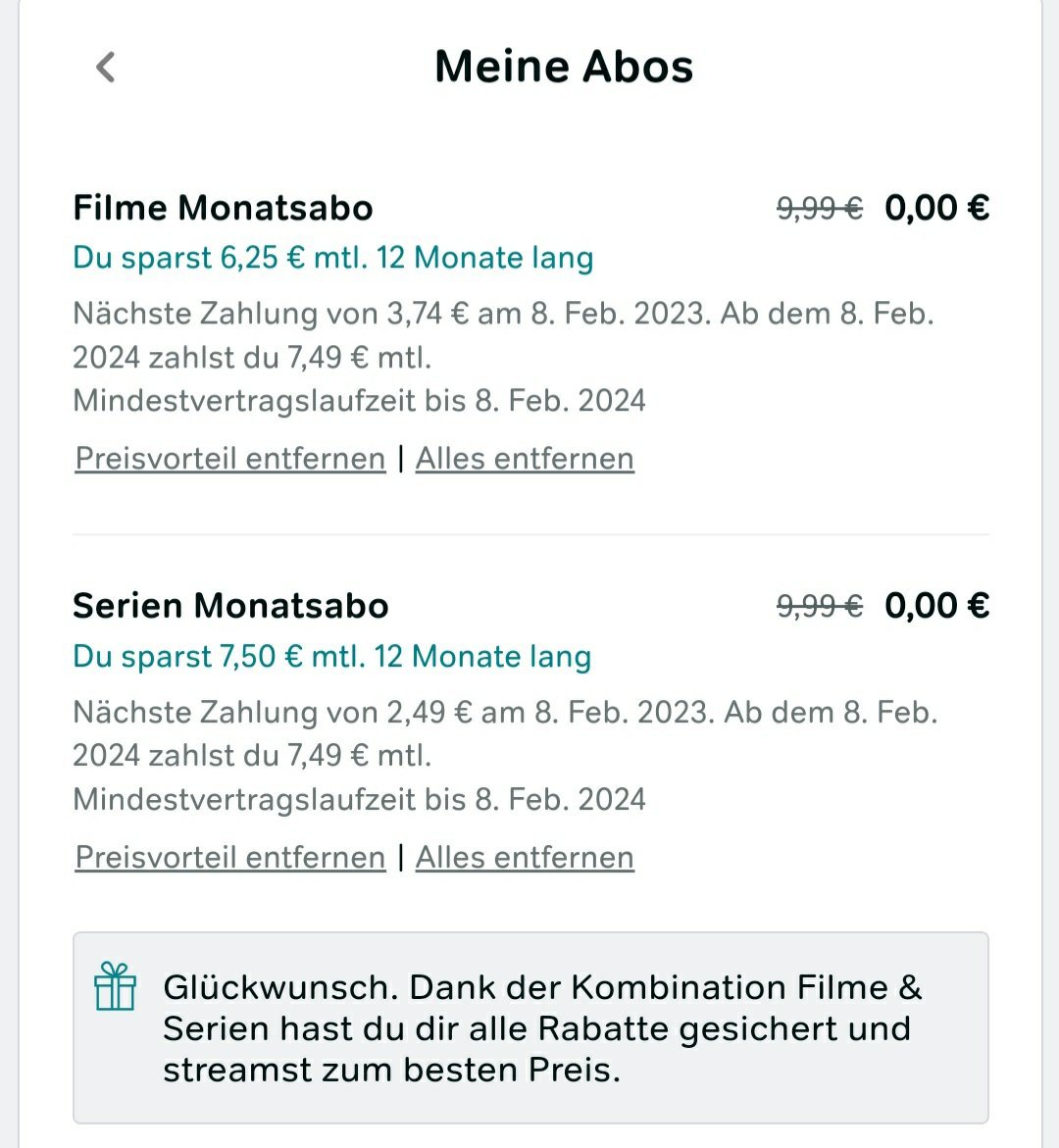Click Mindestvertragslaufzeit line under Filme Monatsabo

pos(359,401)
